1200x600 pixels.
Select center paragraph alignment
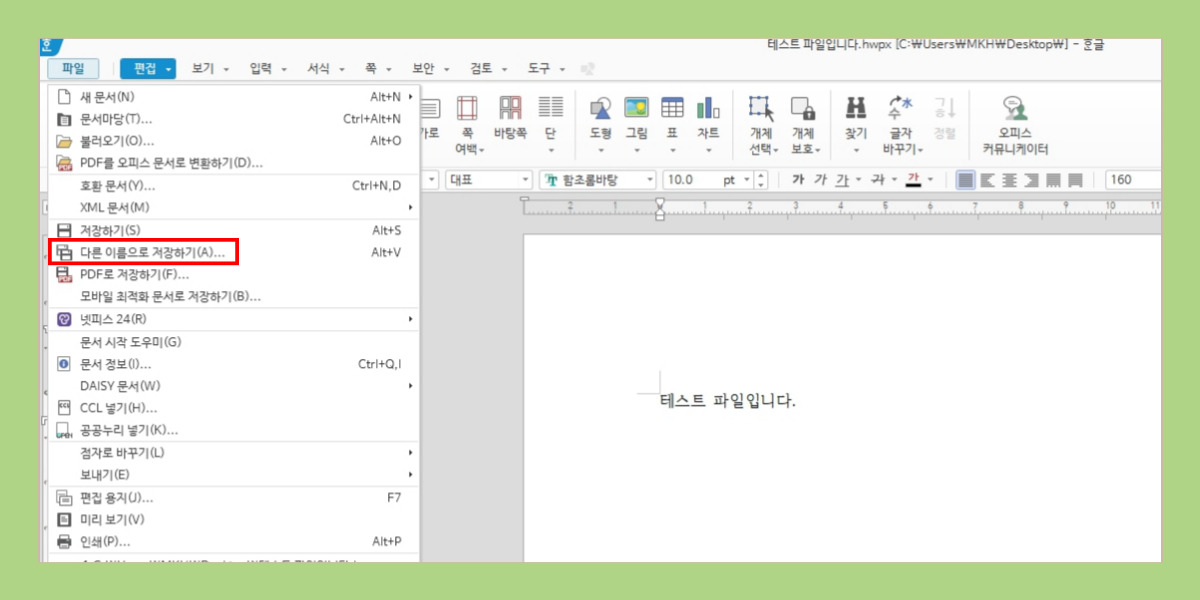1010,180
